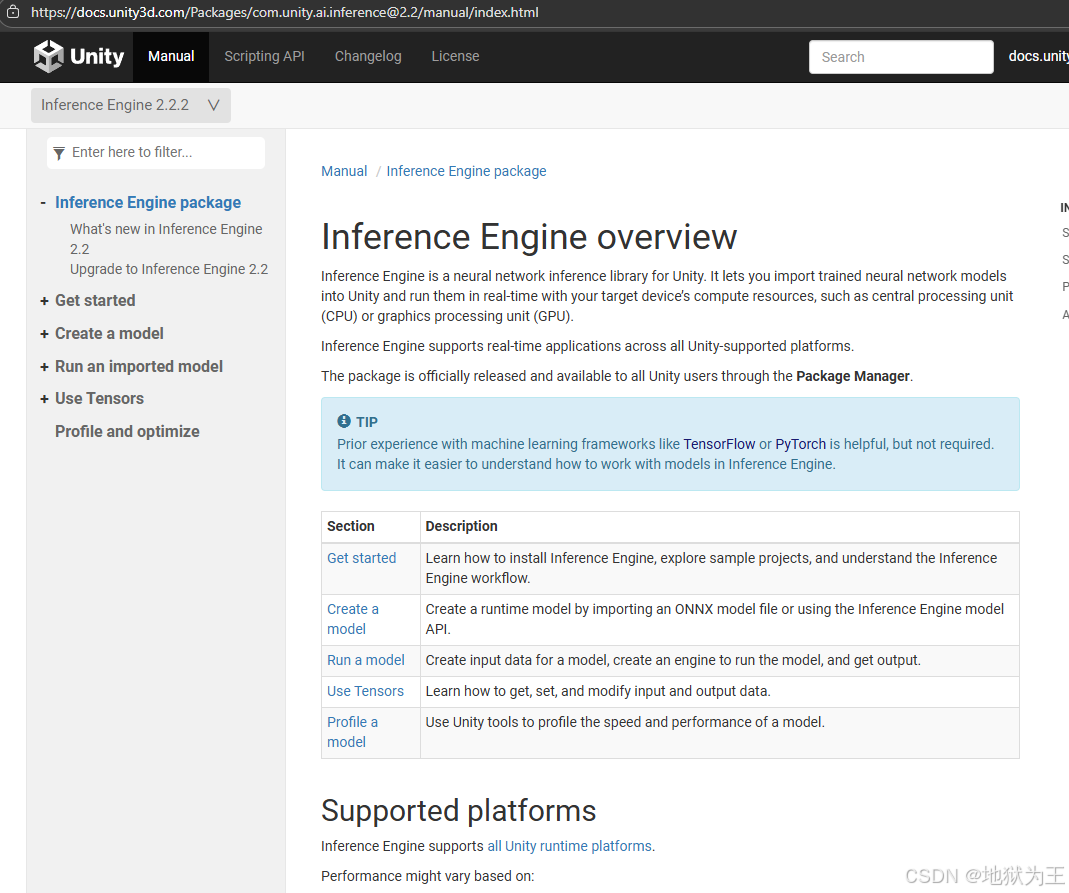Click the Search input field
This screenshot has width=1069, height=893.
(901, 57)
